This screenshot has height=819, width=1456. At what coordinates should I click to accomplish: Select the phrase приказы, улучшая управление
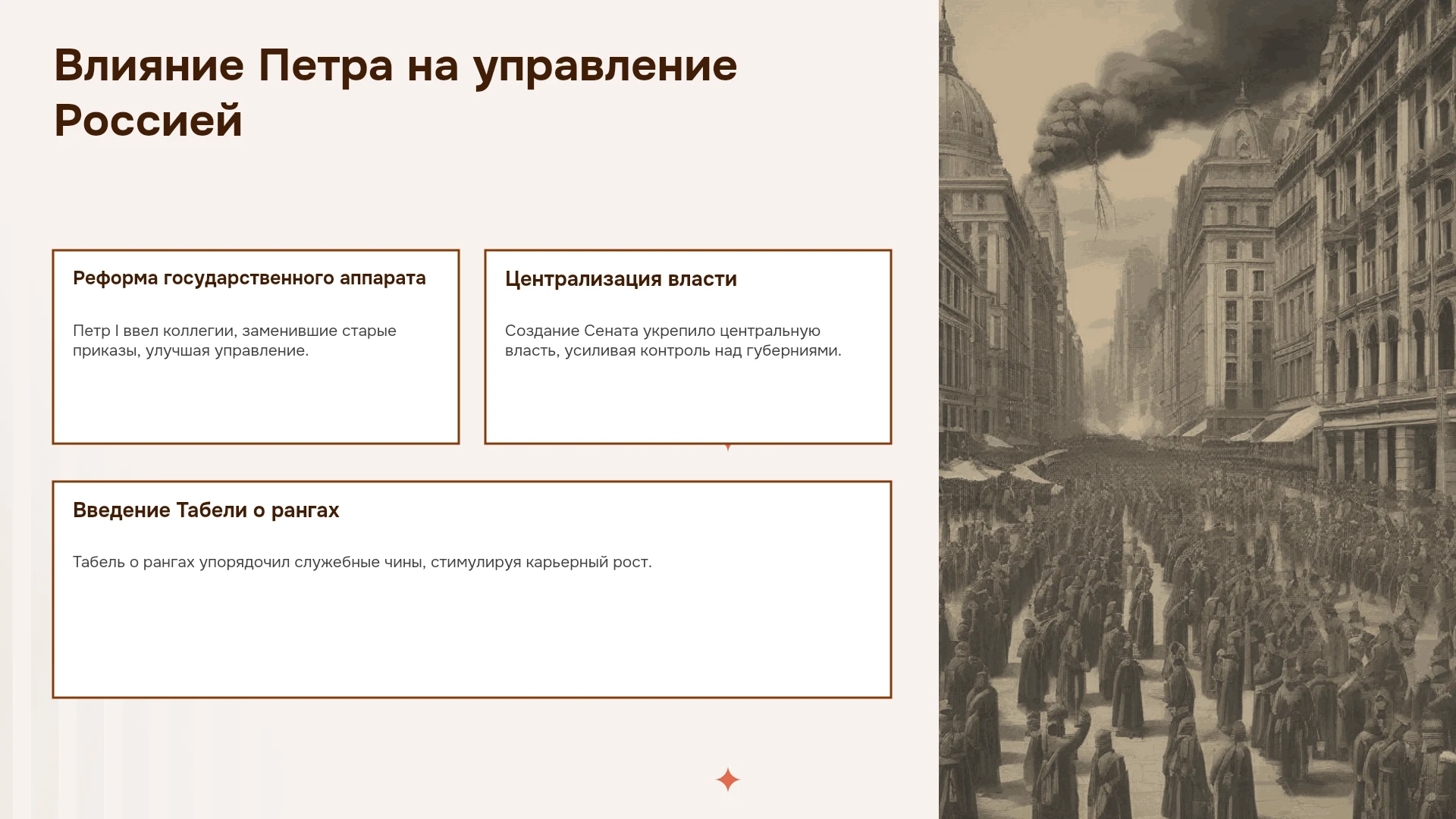coord(190,350)
